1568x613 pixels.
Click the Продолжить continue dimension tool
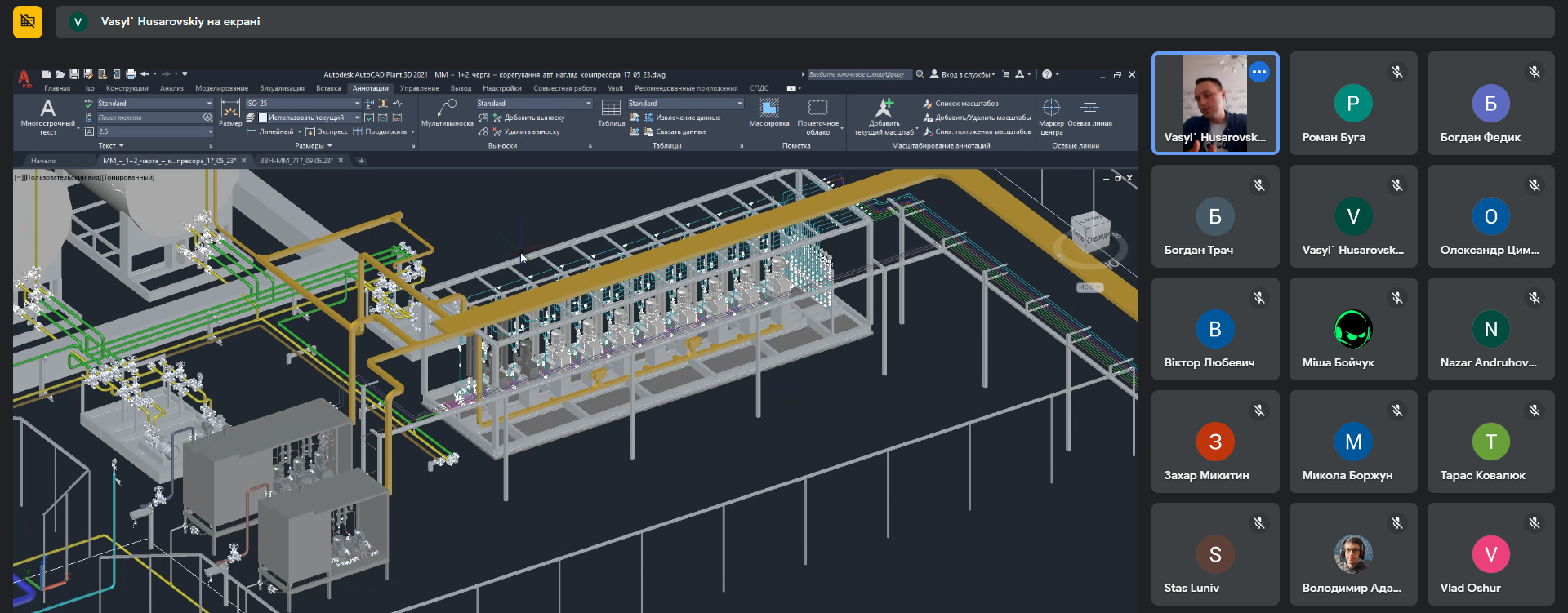pyautogui.click(x=381, y=131)
